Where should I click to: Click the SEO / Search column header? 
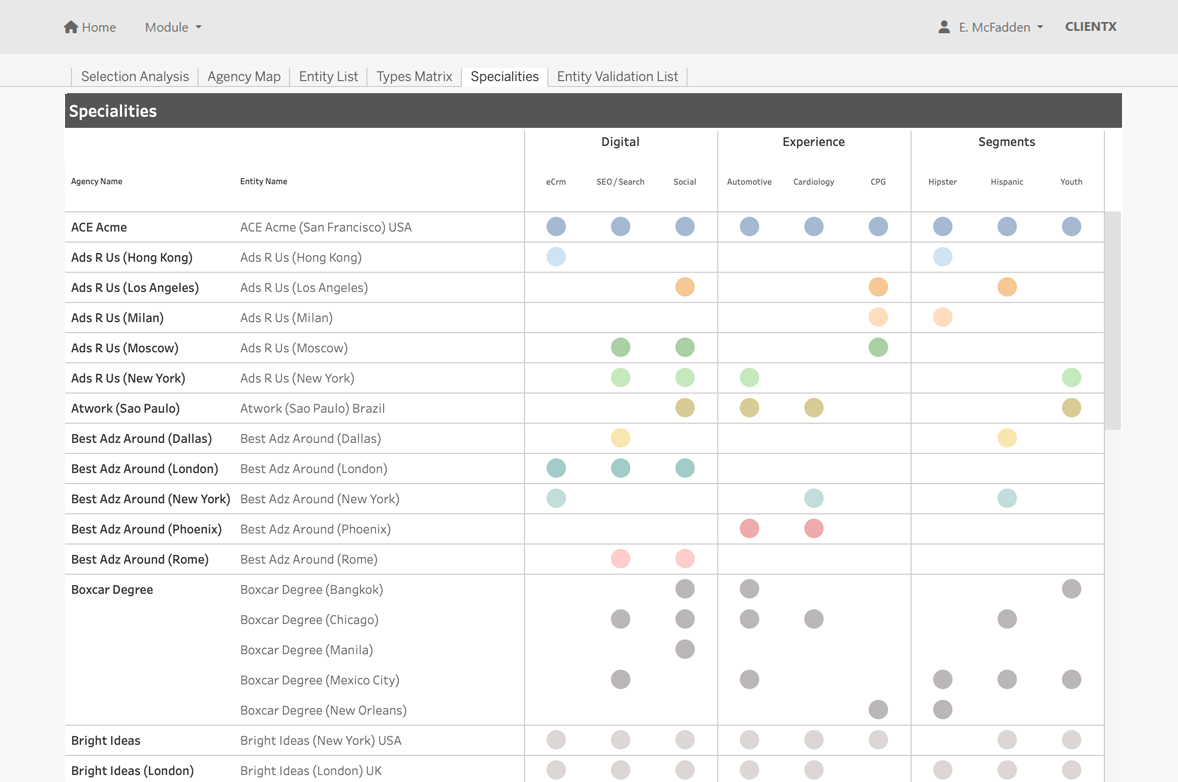621,182
